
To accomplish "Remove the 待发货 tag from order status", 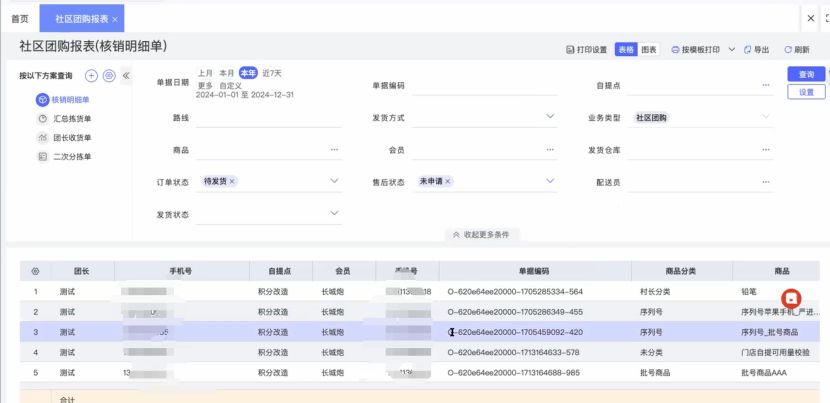I will [233, 182].
